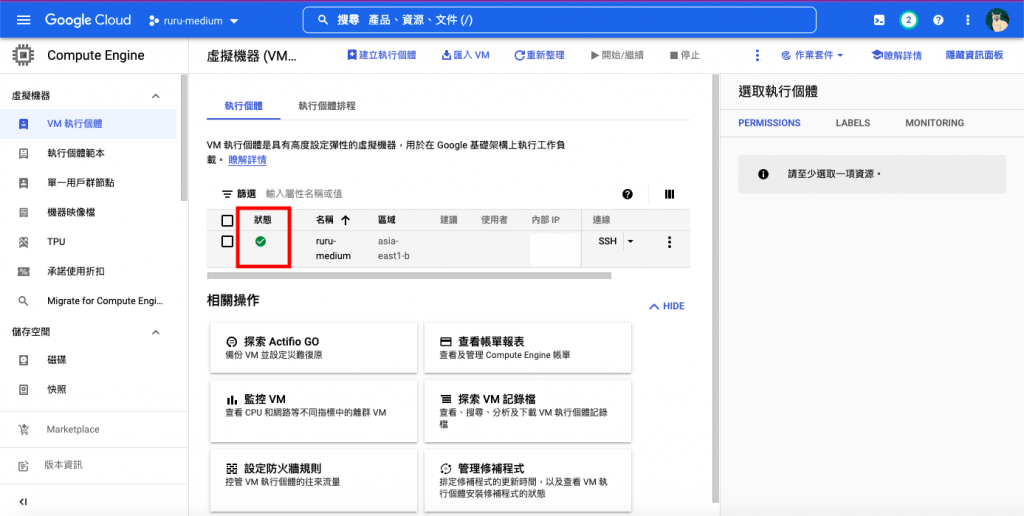This screenshot has height=516, width=1024.
Task: Click SSH connect button for ruru-medium
Action: pyautogui.click(x=607, y=241)
